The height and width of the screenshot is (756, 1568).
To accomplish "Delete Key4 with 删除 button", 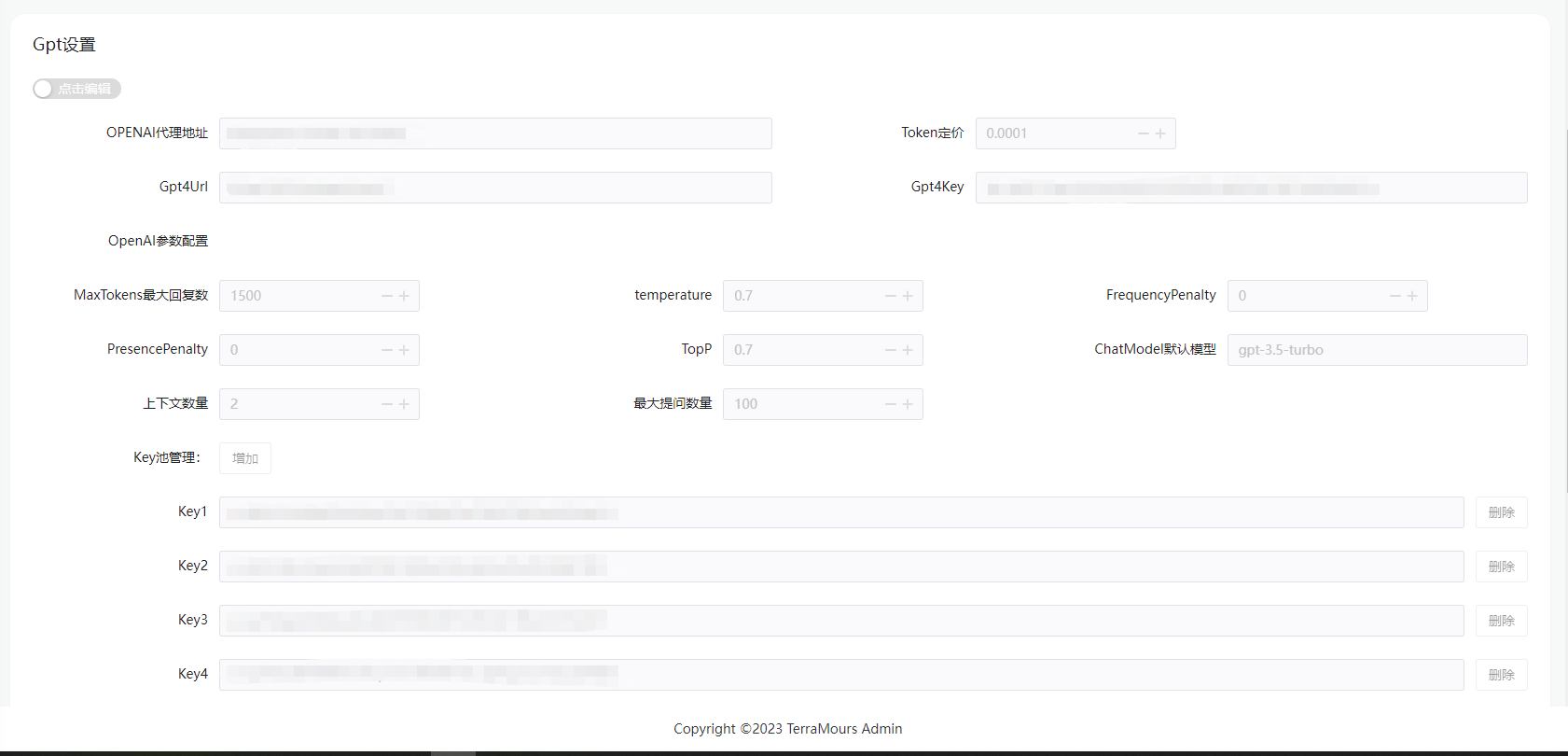I will point(1502,675).
